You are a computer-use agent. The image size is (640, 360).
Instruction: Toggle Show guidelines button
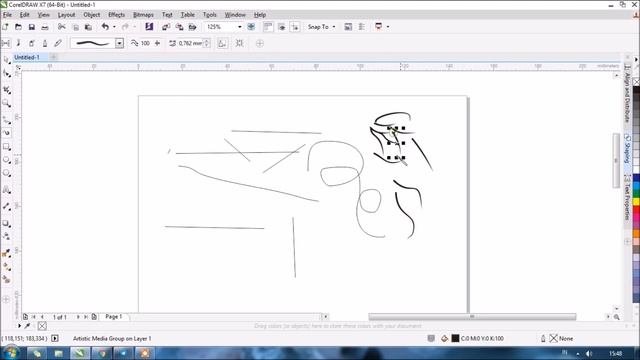[295, 27]
